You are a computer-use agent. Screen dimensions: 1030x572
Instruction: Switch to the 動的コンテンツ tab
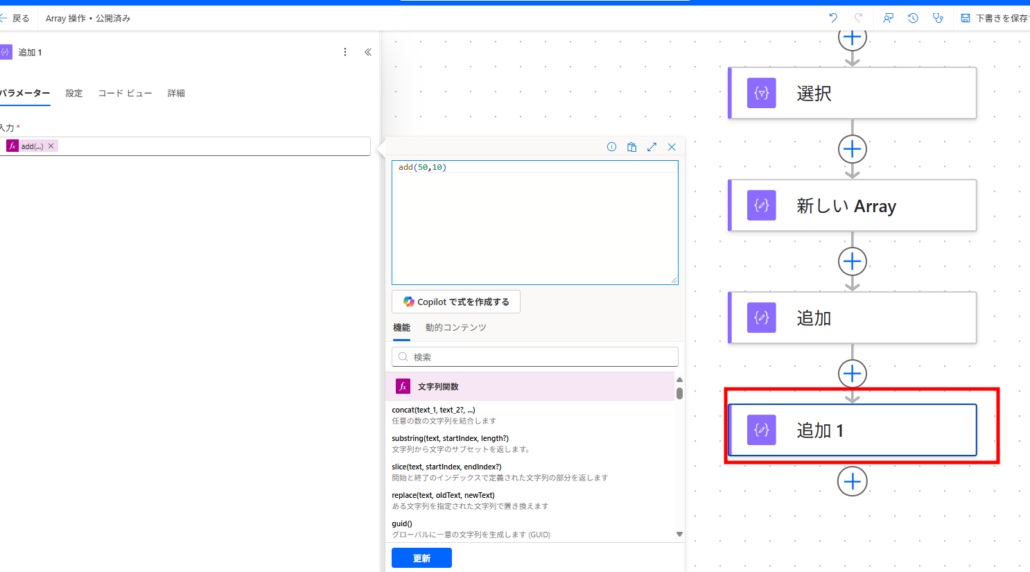click(x=456, y=328)
